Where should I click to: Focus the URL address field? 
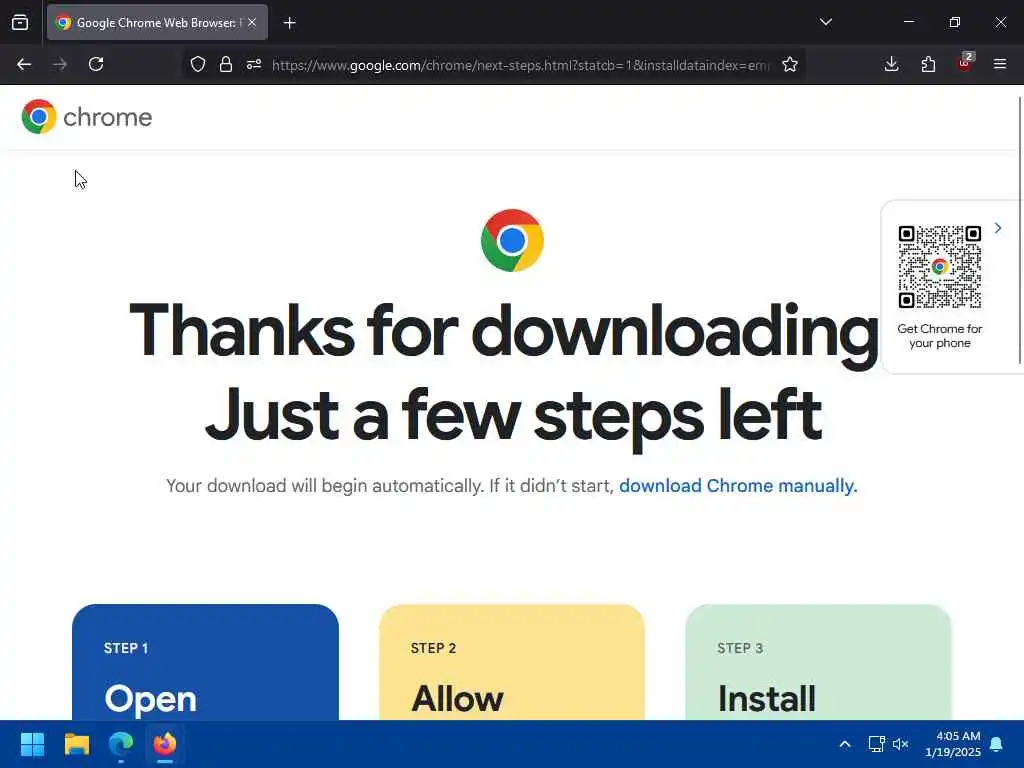pyautogui.click(x=520, y=65)
